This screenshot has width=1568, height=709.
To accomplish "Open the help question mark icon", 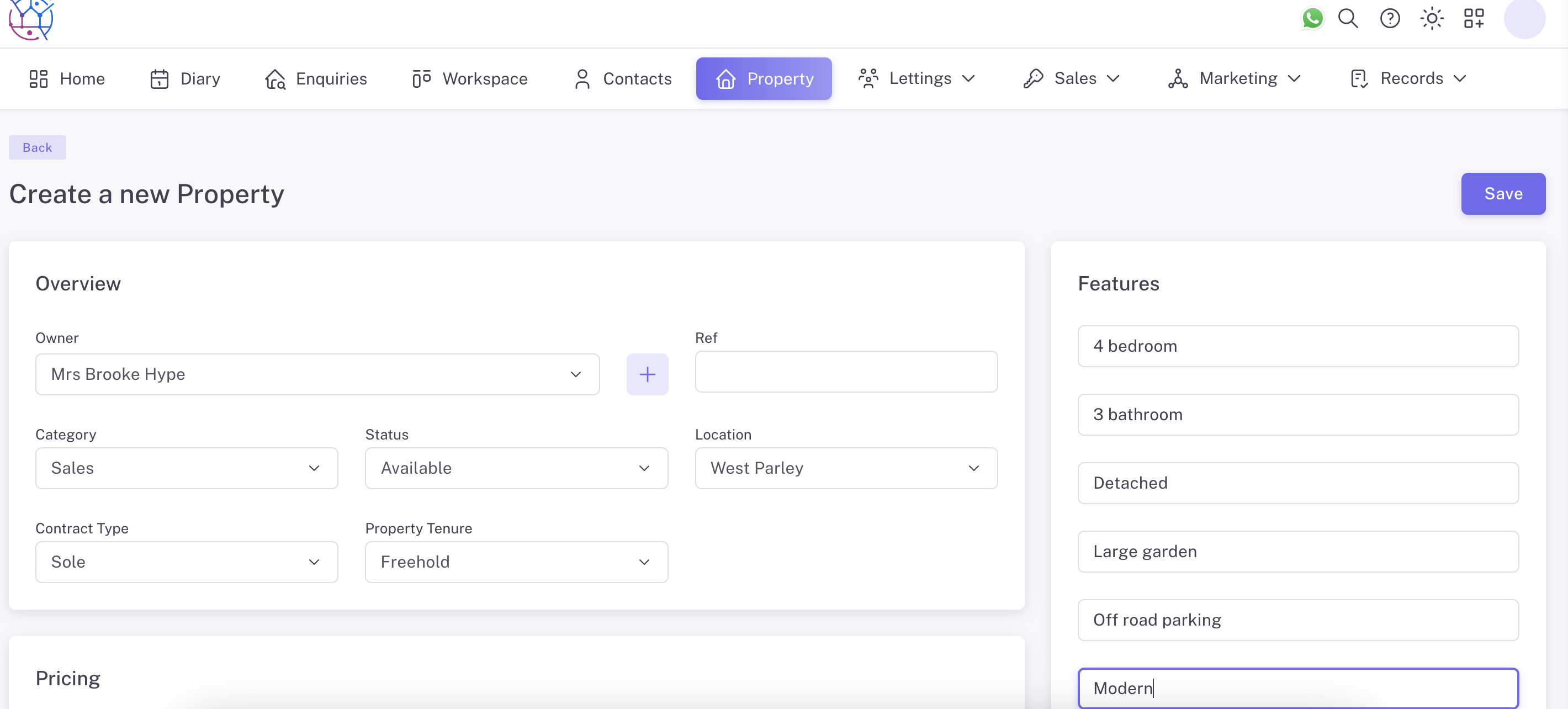I will click(1390, 18).
